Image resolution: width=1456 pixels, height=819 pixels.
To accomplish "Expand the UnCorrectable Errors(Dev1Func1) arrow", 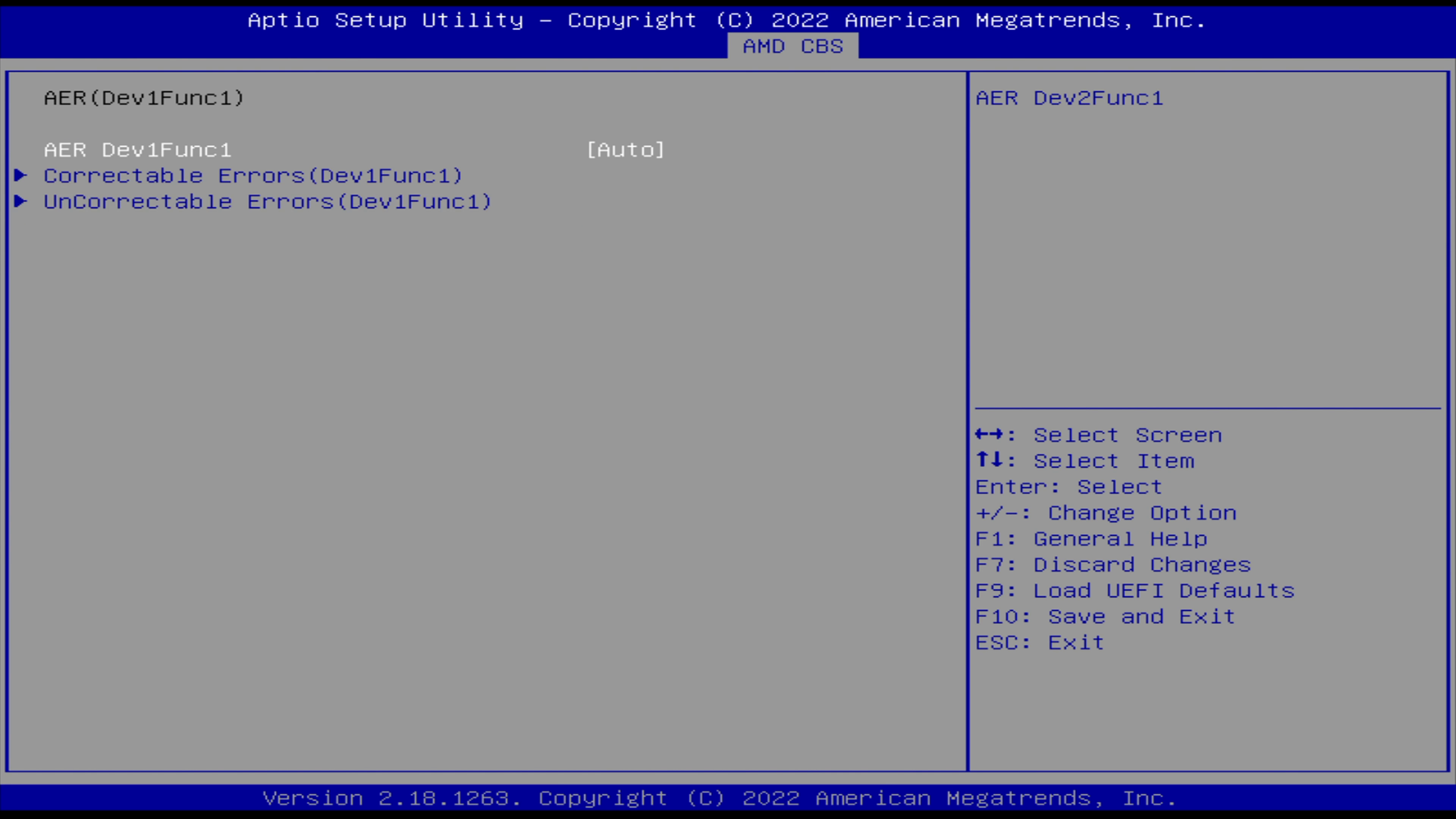I will click(x=21, y=201).
